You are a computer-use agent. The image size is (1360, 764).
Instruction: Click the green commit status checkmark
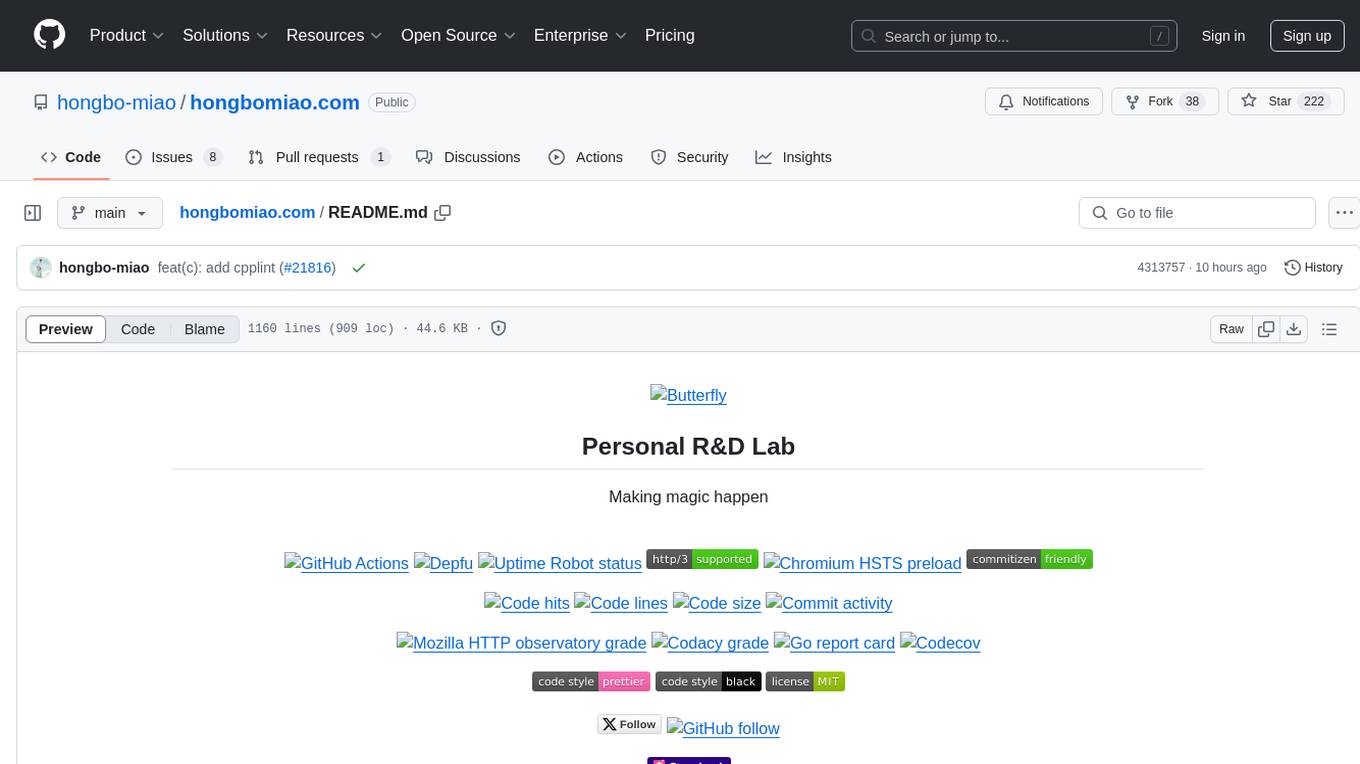point(359,268)
